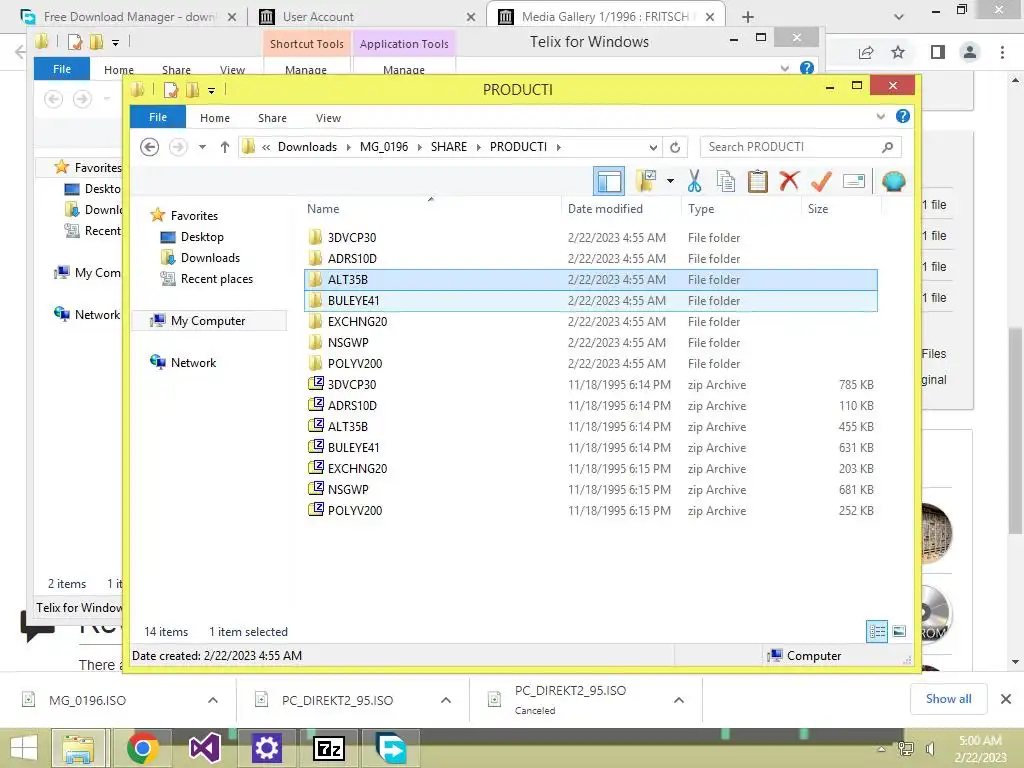Image resolution: width=1024 pixels, height=768 pixels.
Task: Toggle the navigation pane toolbar button
Action: pyautogui.click(x=609, y=181)
